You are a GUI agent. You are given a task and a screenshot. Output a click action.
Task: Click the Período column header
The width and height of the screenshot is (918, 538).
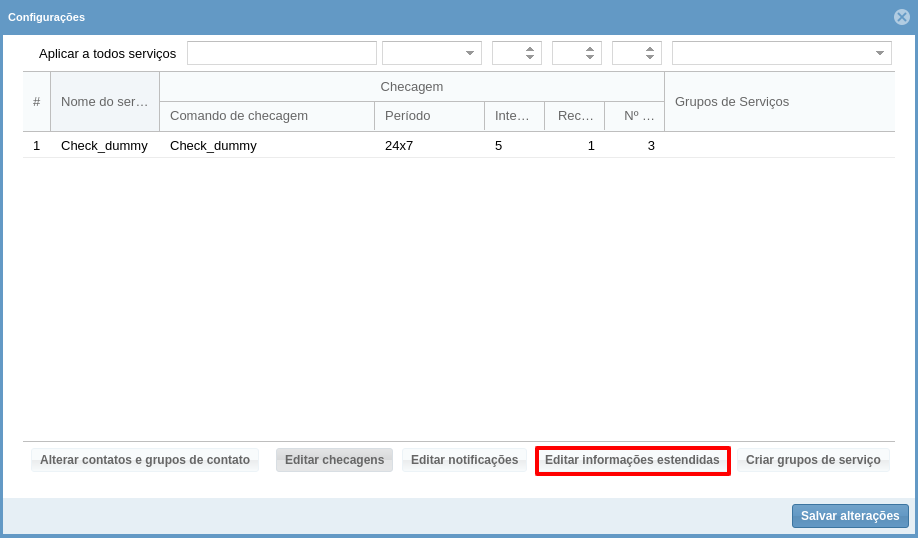pos(429,116)
